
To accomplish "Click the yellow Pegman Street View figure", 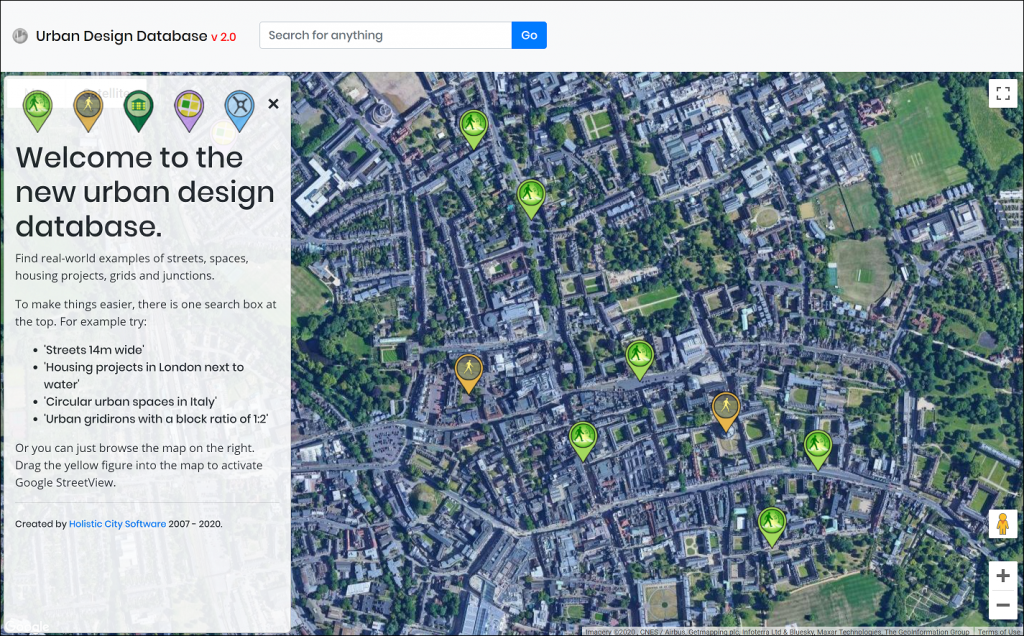I will click(x=1002, y=524).
